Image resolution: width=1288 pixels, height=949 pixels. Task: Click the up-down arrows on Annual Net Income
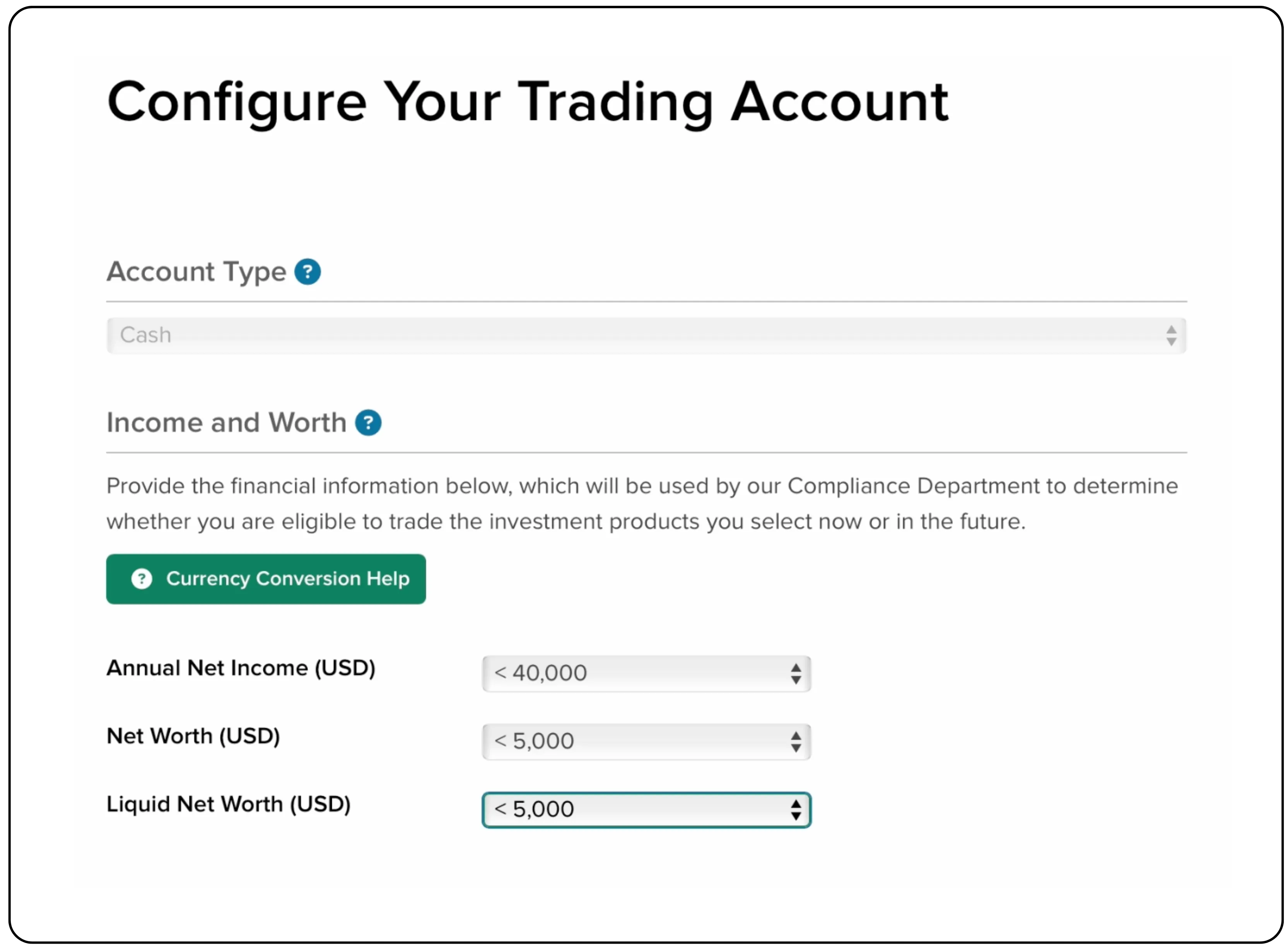pos(796,673)
